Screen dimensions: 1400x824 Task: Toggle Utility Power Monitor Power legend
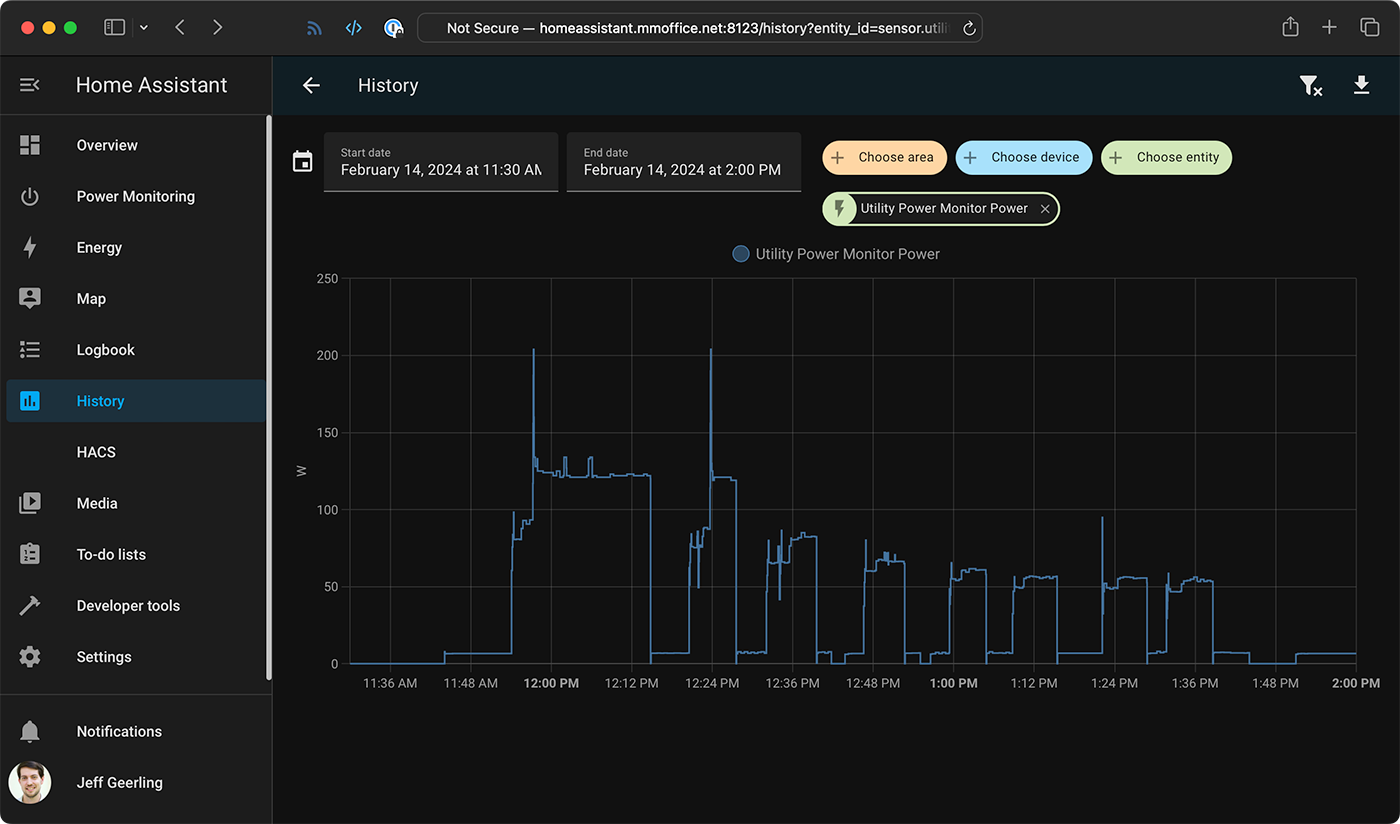(x=836, y=254)
